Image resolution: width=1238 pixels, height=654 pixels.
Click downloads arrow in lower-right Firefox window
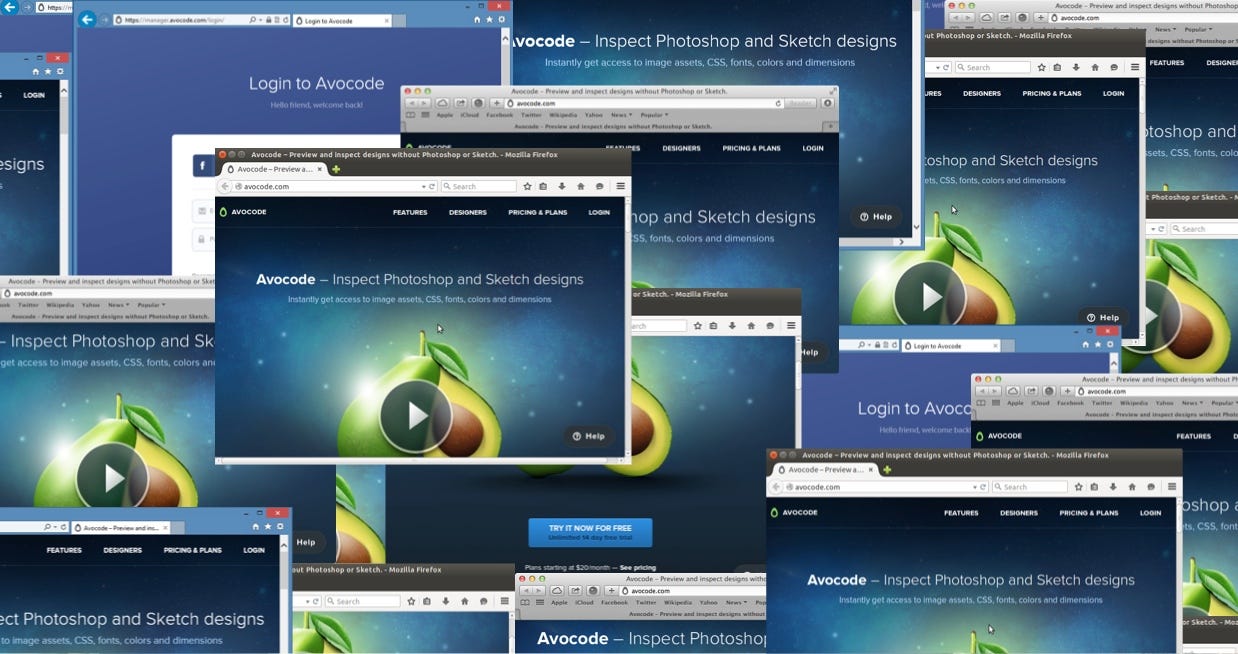pyautogui.click(x=1114, y=487)
